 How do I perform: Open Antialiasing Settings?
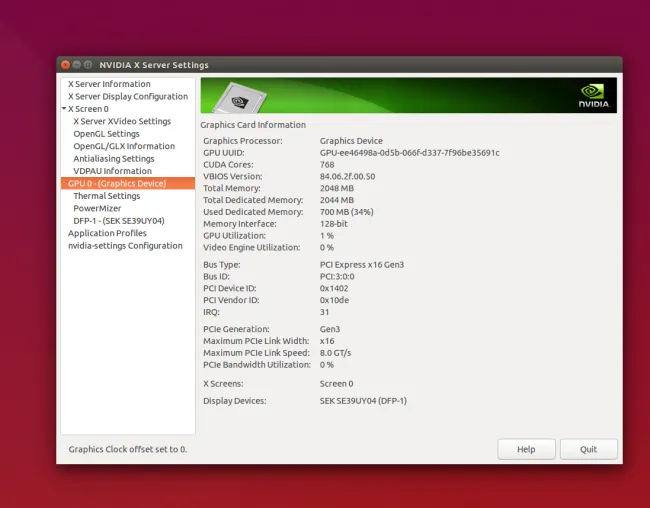tap(114, 159)
